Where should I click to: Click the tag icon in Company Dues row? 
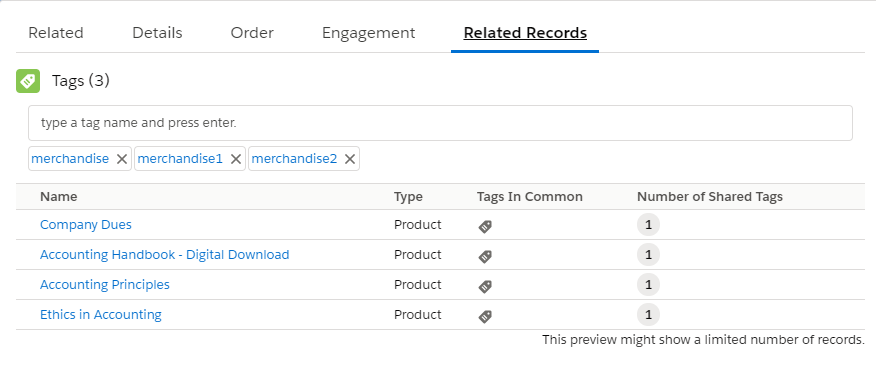pos(485,226)
